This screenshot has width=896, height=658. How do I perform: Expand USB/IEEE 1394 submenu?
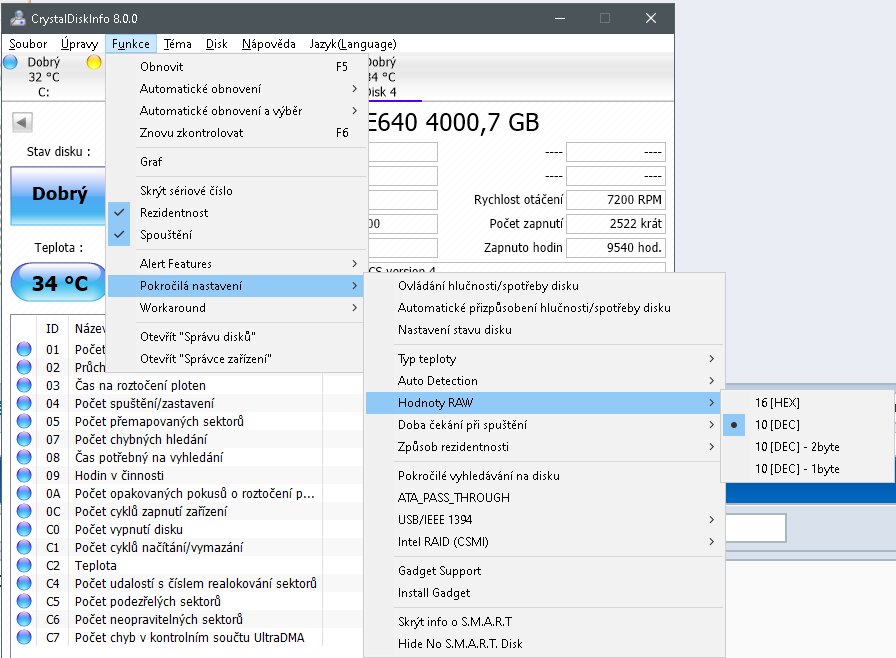[x=545, y=520]
